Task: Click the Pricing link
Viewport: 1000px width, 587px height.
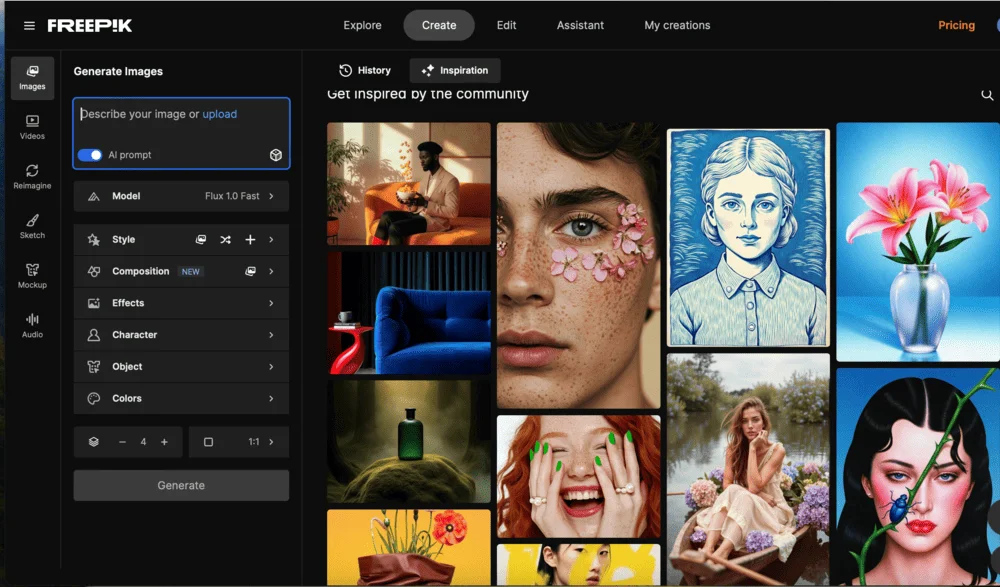Action: pos(956,25)
